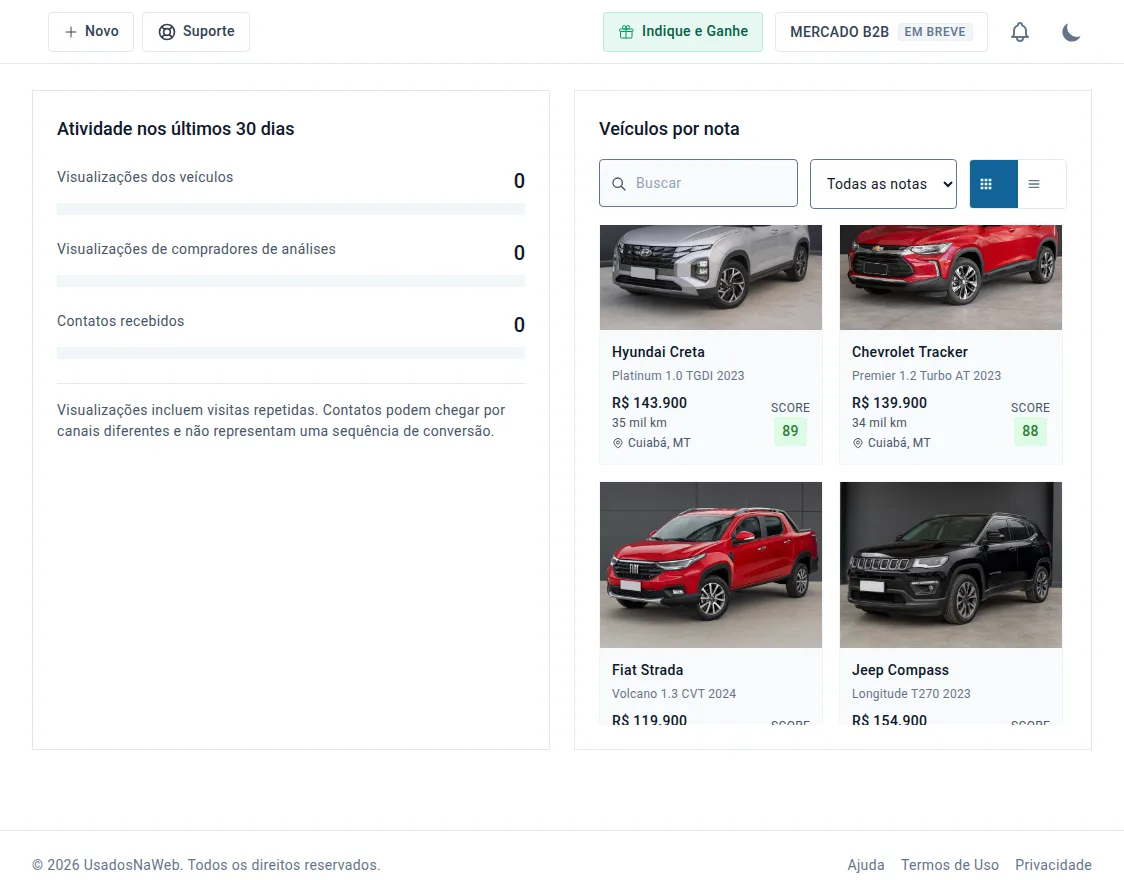
Task: Click the 35 mil km text
Action: 639,423
